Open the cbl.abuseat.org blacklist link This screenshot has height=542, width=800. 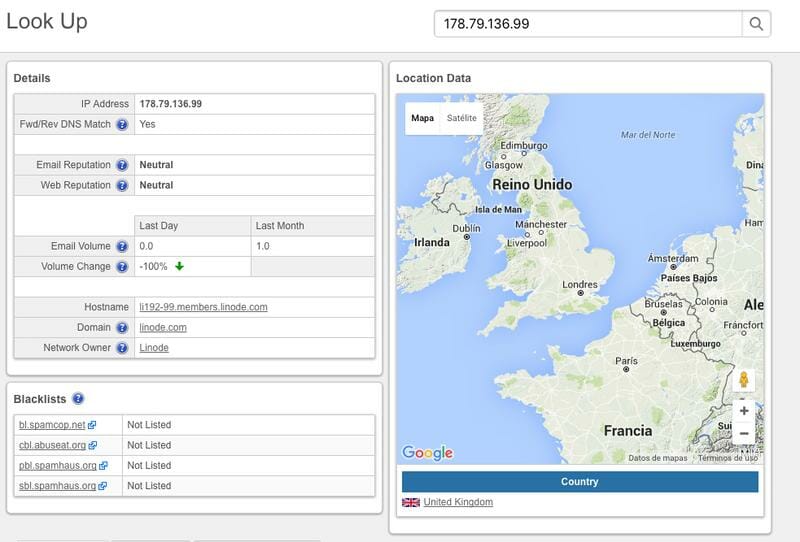(x=53, y=446)
